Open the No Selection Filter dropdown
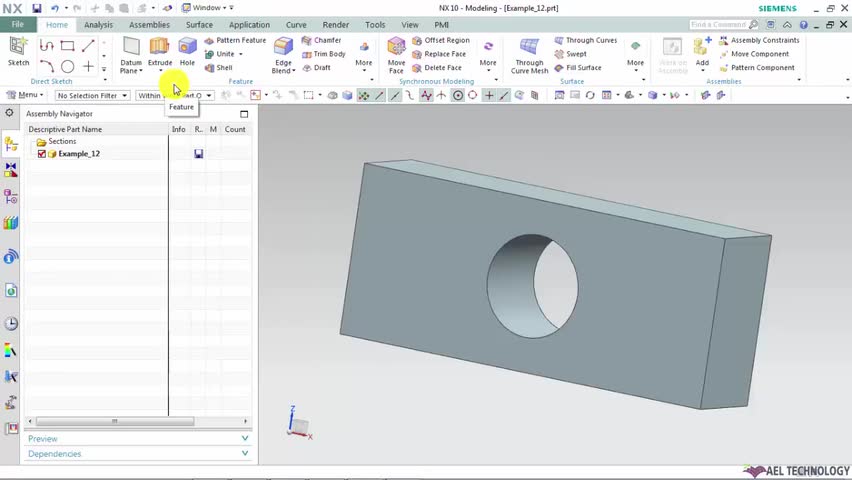This screenshot has height=480, width=852. click(x=93, y=96)
